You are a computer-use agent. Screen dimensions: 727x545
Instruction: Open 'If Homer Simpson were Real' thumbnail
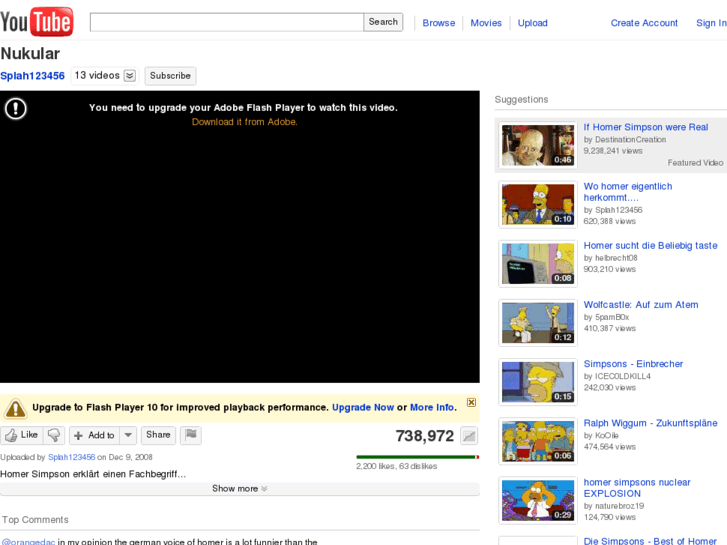(538, 146)
